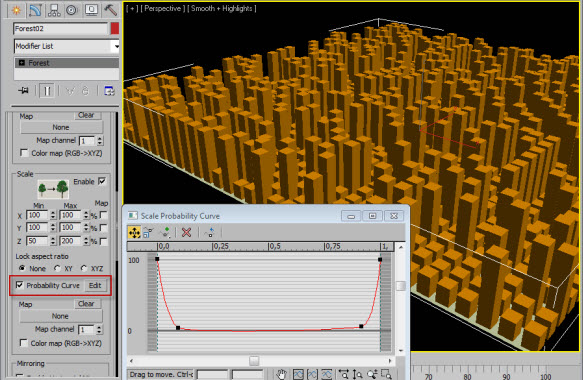Click the curve window horizontal scrollbar thumb
The width and height of the screenshot is (583, 380).
tap(254, 361)
